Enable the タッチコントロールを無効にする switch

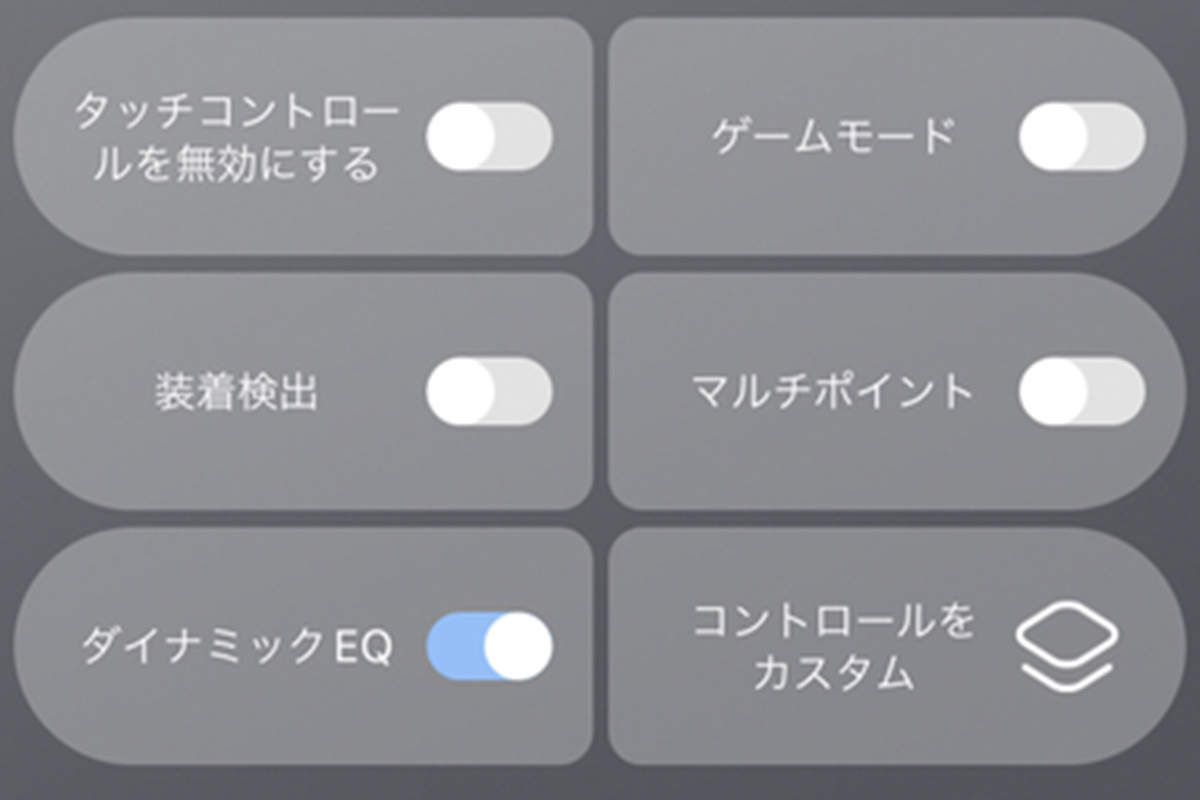click(x=489, y=136)
